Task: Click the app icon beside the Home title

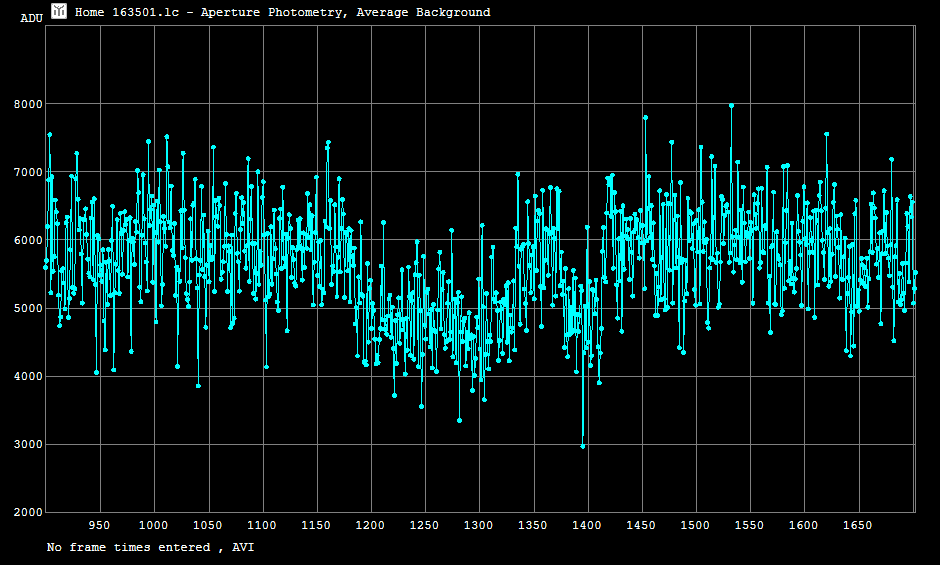Action: coord(59,11)
